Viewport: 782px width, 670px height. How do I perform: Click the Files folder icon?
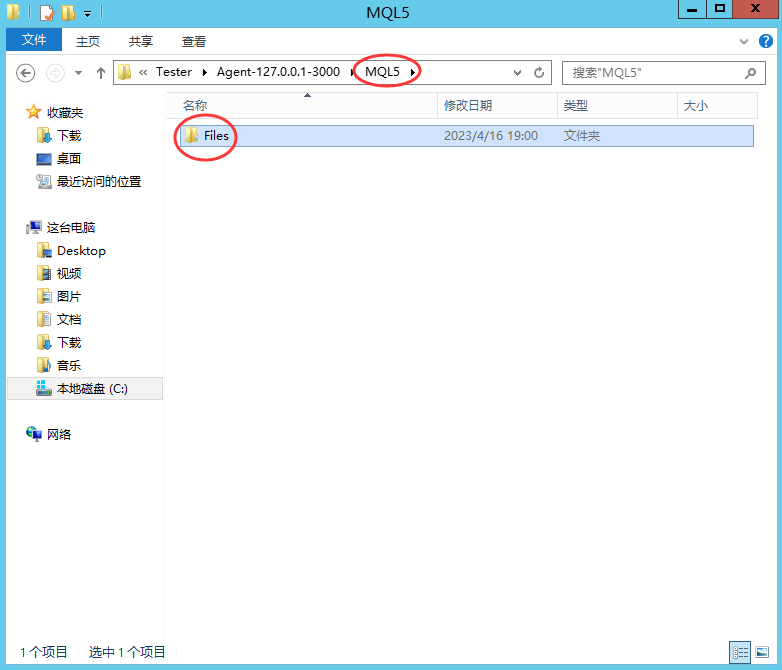(191, 135)
